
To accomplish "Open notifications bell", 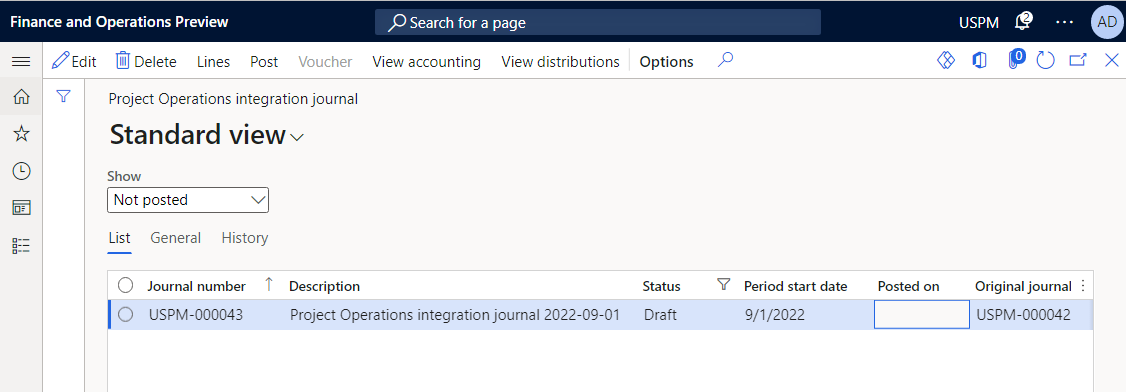I will click(1023, 22).
